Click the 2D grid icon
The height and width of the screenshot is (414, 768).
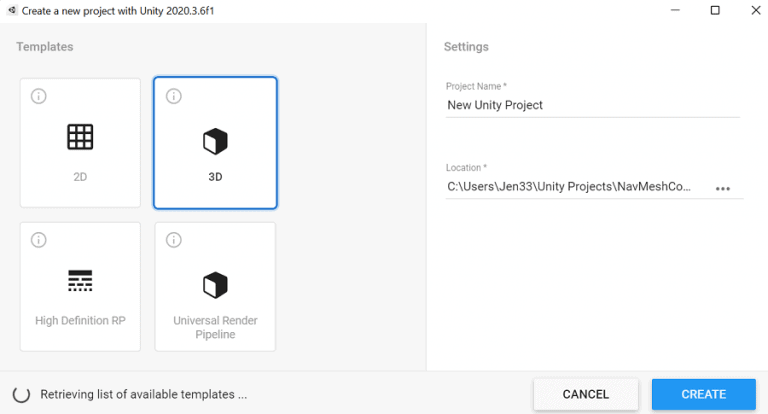pos(80,137)
